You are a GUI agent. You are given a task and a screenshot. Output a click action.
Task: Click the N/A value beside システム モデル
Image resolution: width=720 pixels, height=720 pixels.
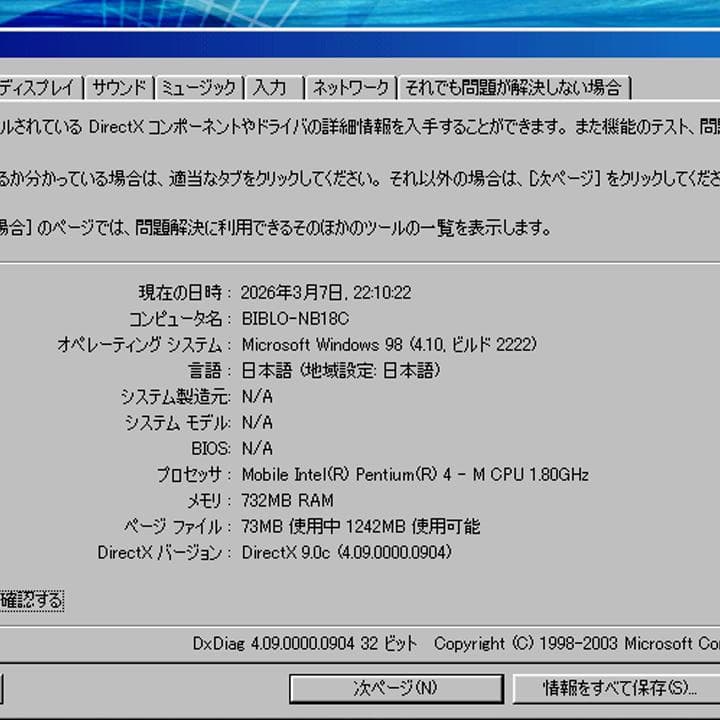[257, 422]
